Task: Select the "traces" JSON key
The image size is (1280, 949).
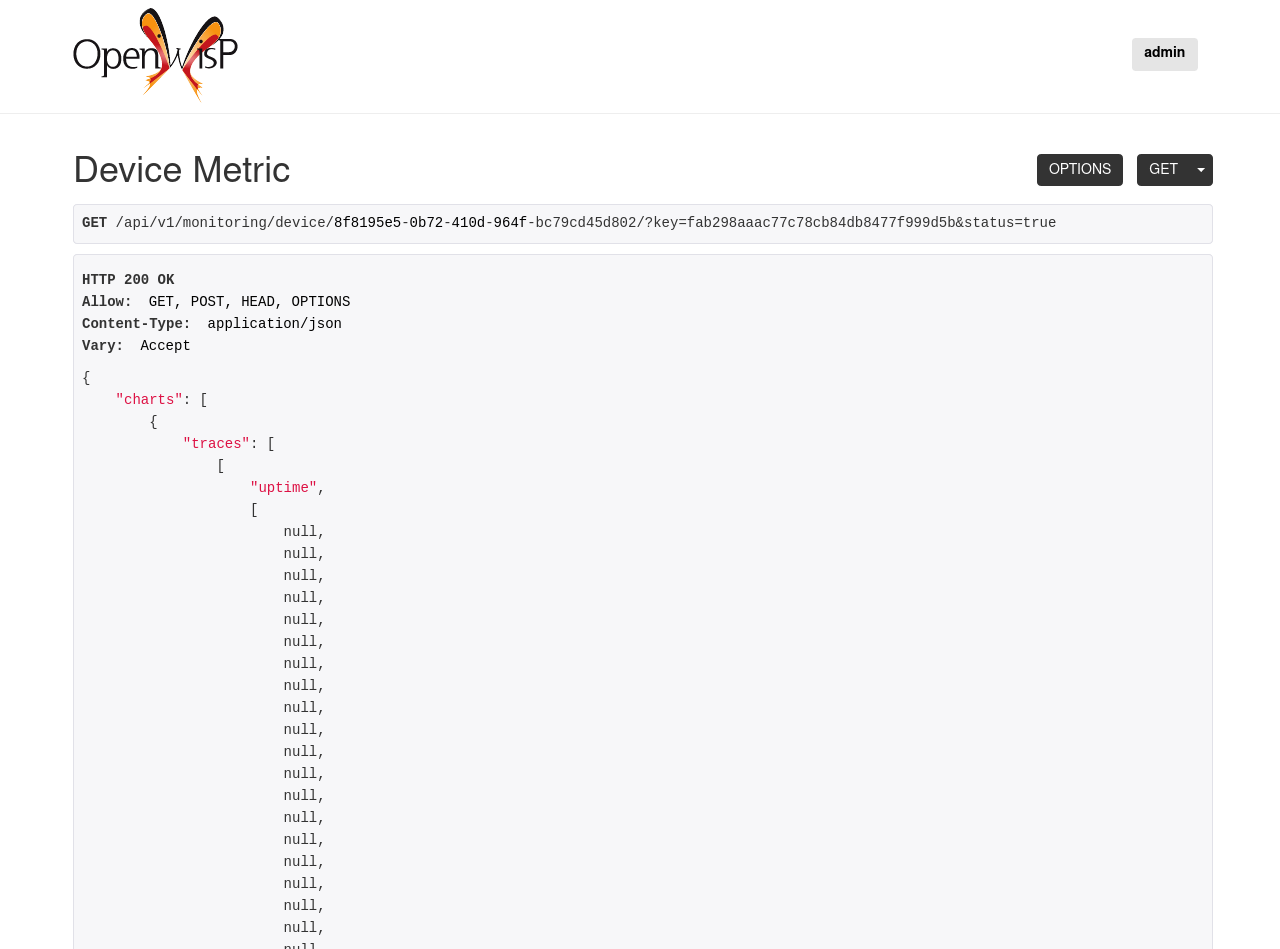Action: [216, 443]
